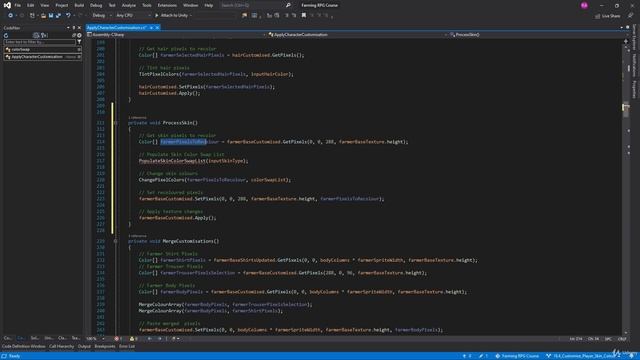
Task: Open the Assembly-CSharp project dropdown
Action: pyautogui.click(x=176, y=35)
